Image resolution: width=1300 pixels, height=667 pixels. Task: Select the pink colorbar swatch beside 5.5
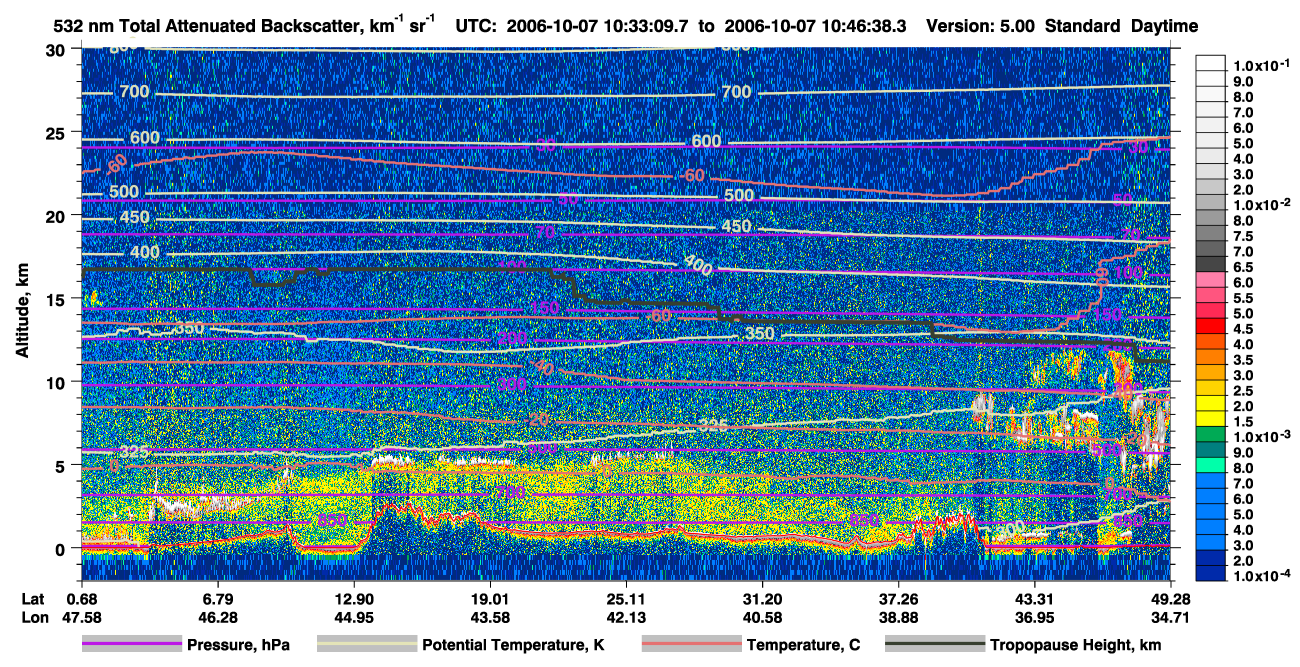click(x=1211, y=297)
